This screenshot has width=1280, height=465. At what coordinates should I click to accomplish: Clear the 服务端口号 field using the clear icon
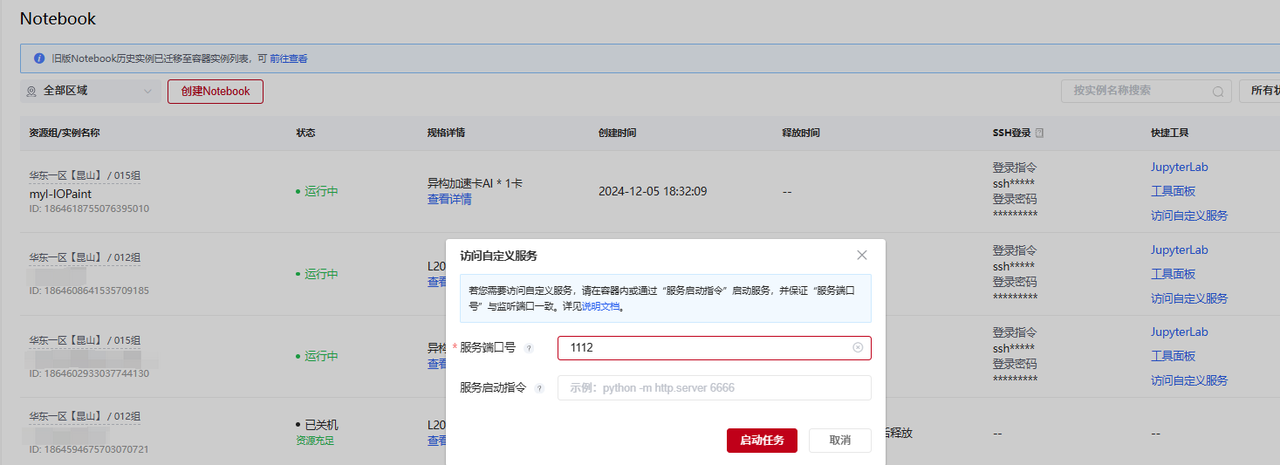tap(858, 348)
